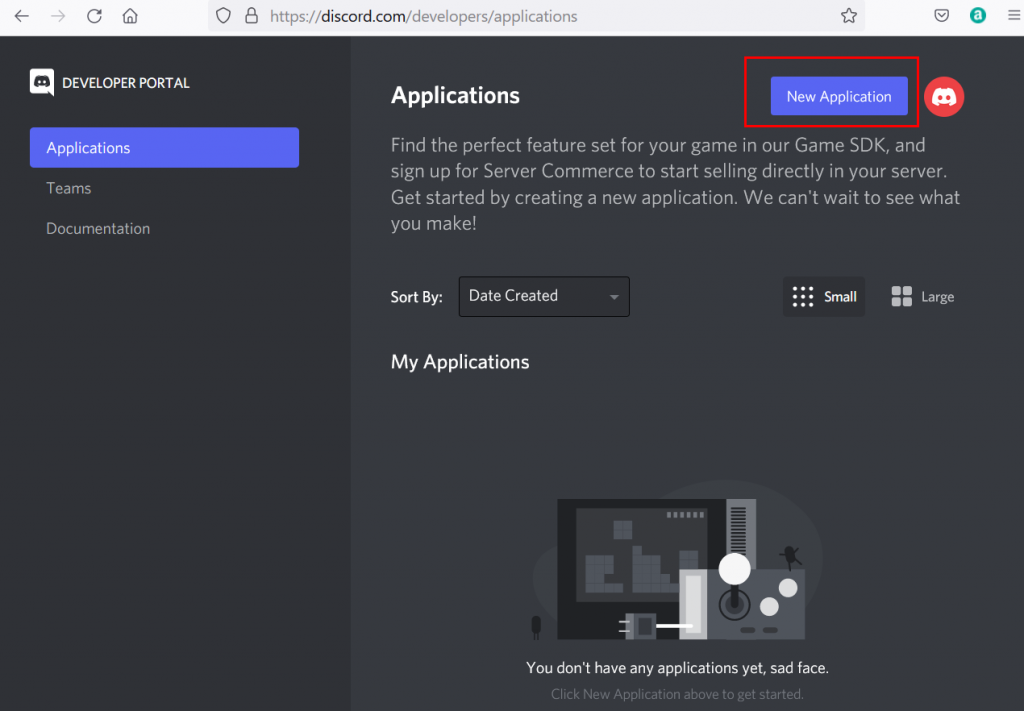Open the browser hamburger menu
1024x711 pixels.
(1014, 16)
